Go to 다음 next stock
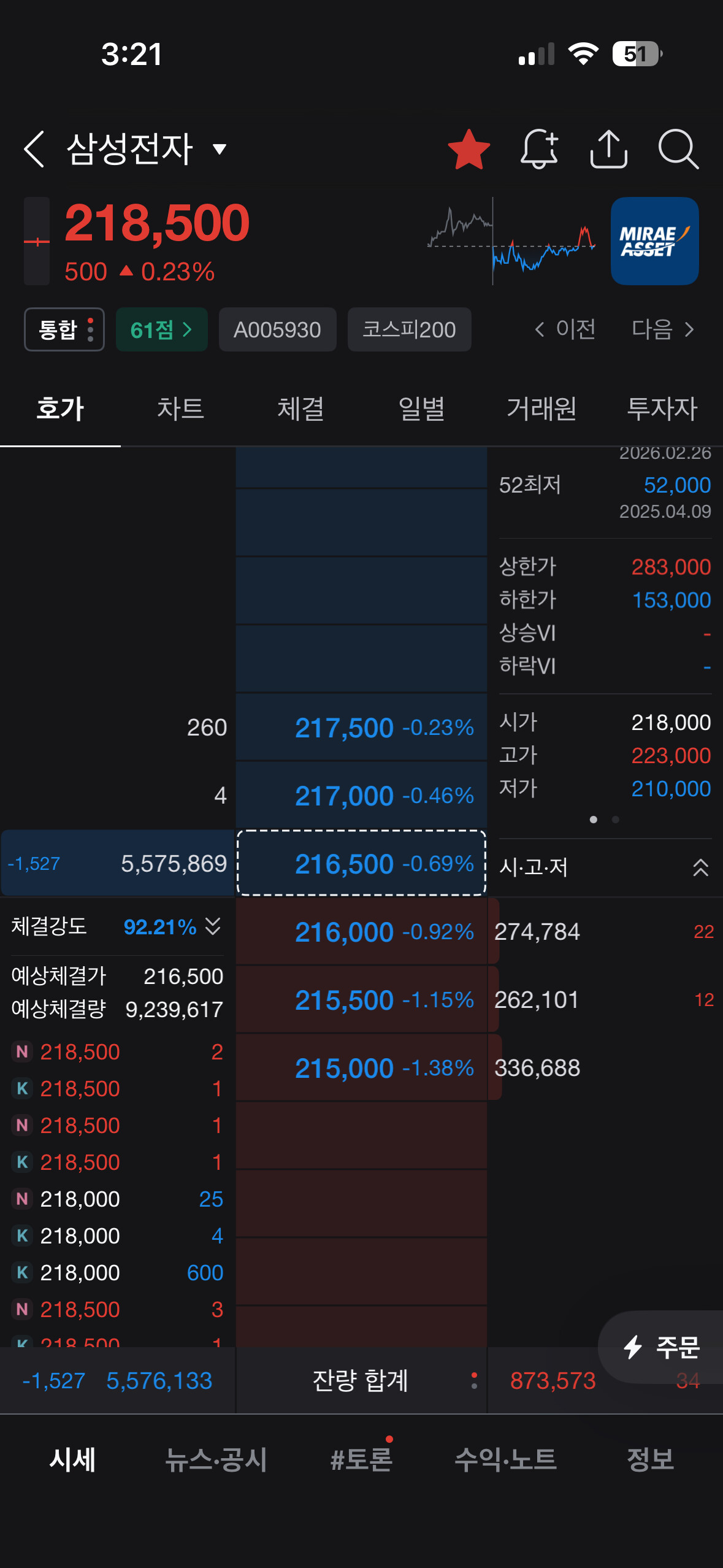 click(x=663, y=329)
